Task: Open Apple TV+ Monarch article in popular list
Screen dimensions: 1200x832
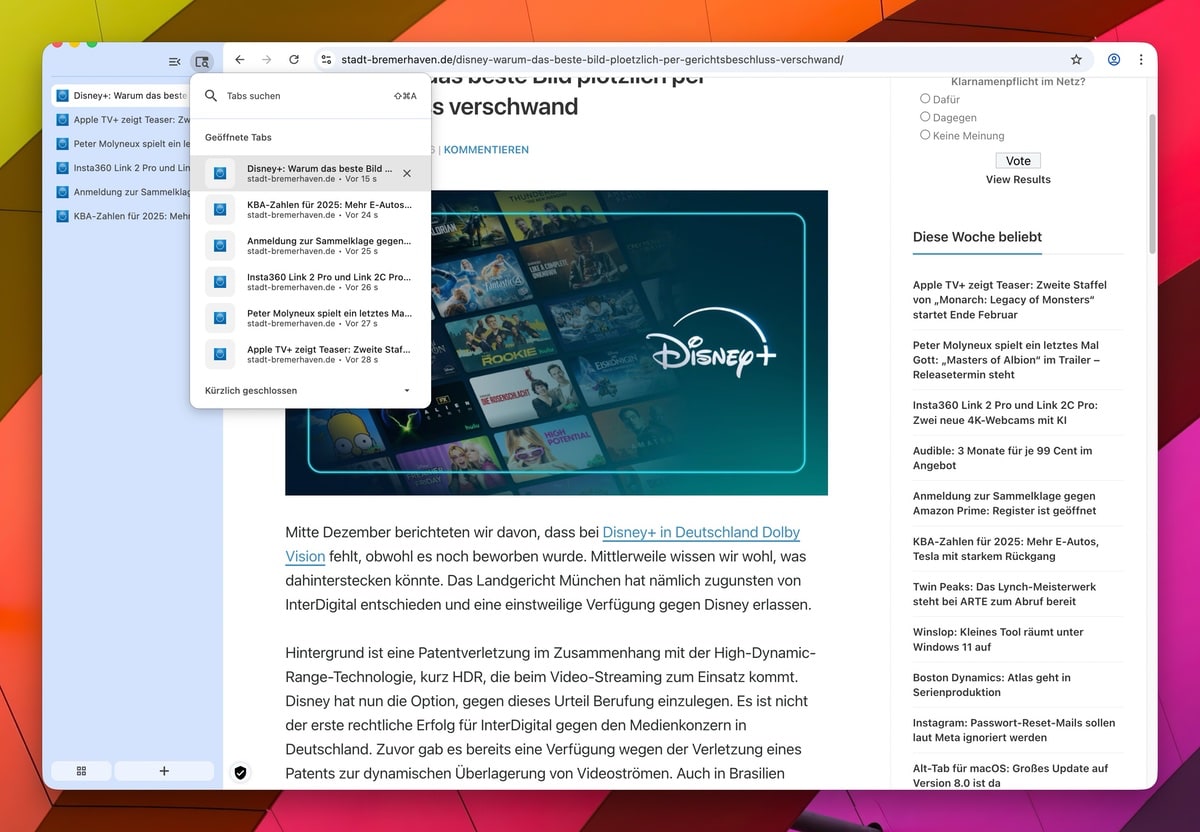Action: (x=1010, y=300)
